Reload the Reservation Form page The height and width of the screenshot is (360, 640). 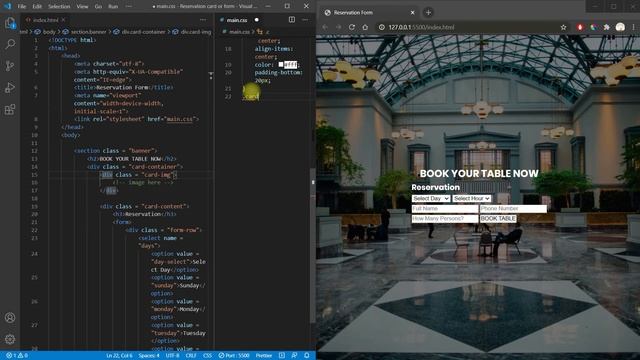click(352, 27)
